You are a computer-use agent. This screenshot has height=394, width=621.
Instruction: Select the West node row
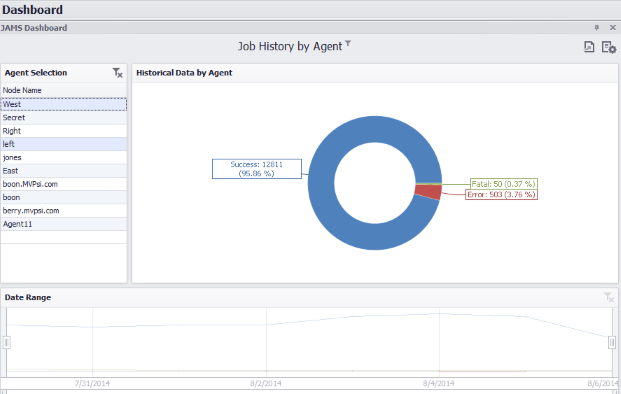coord(64,104)
